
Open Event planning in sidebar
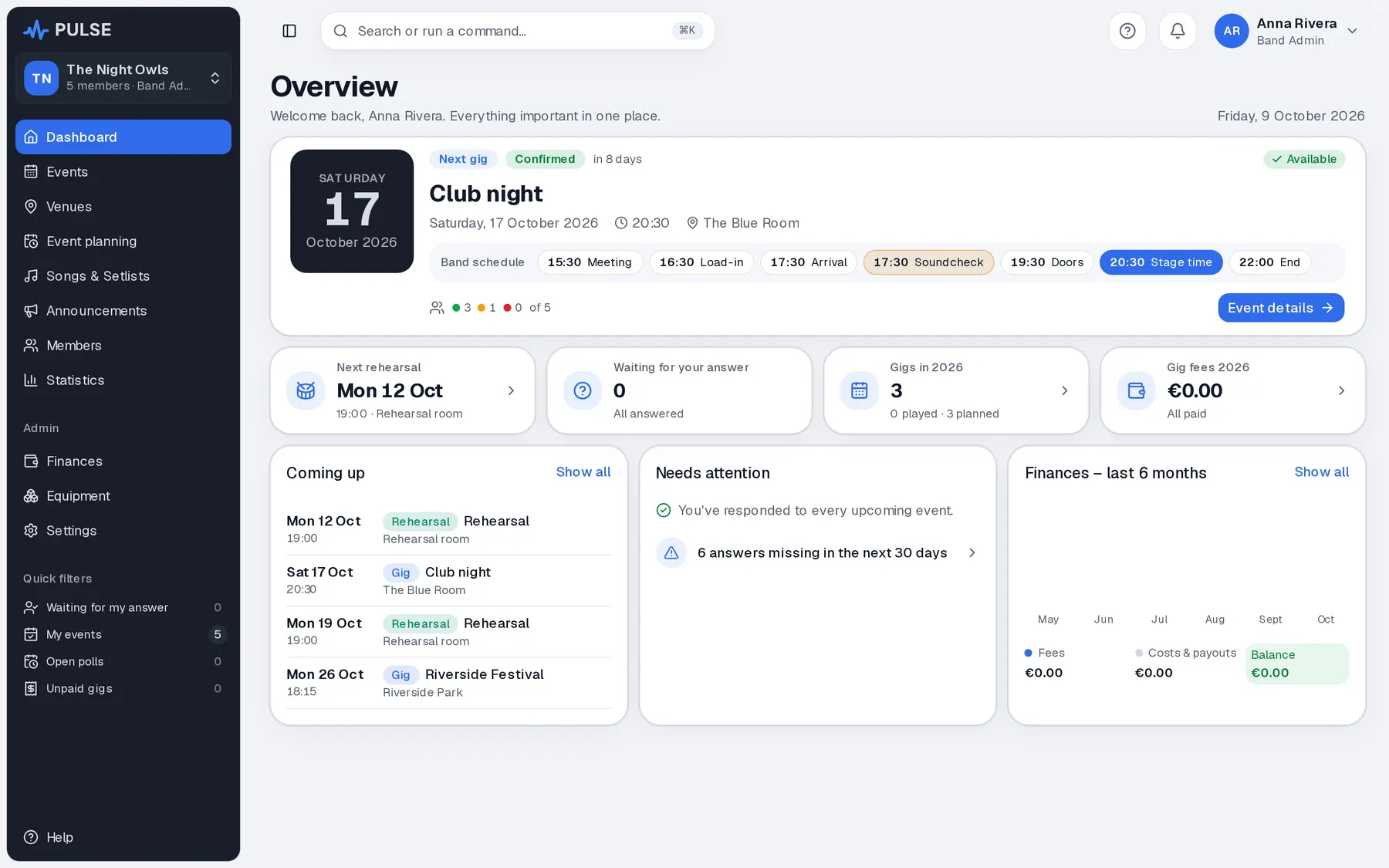123,241
